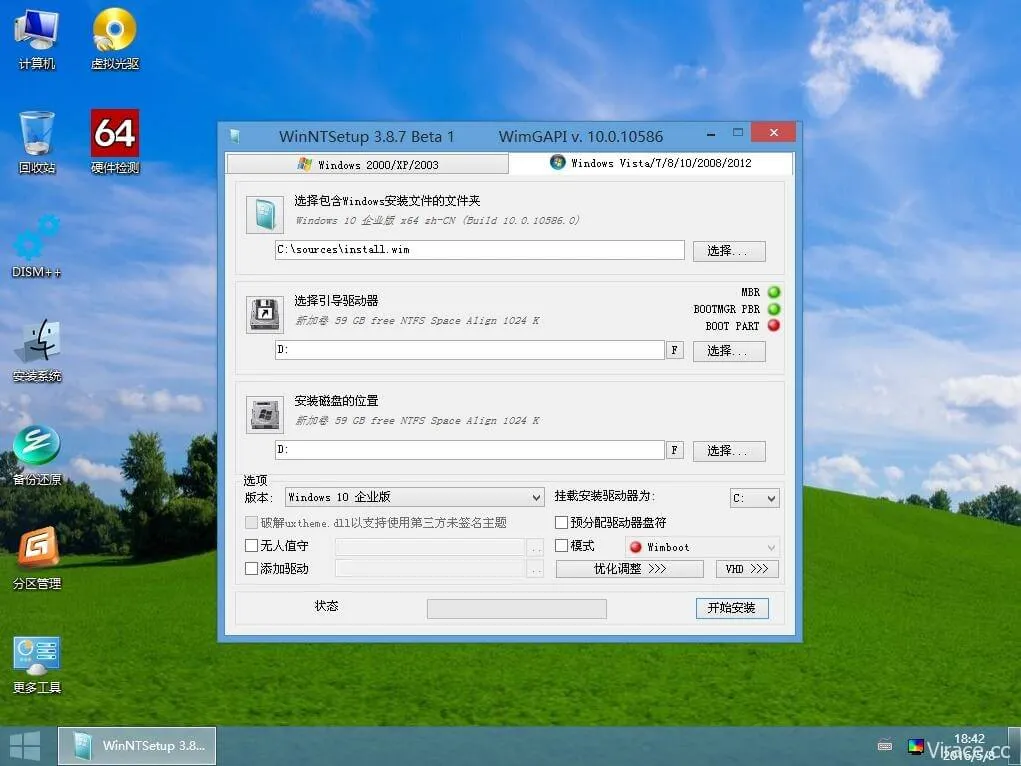The width and height of the screenshot is (1021, 766).
Task: Open the Windows Start button
Action: 25,746
